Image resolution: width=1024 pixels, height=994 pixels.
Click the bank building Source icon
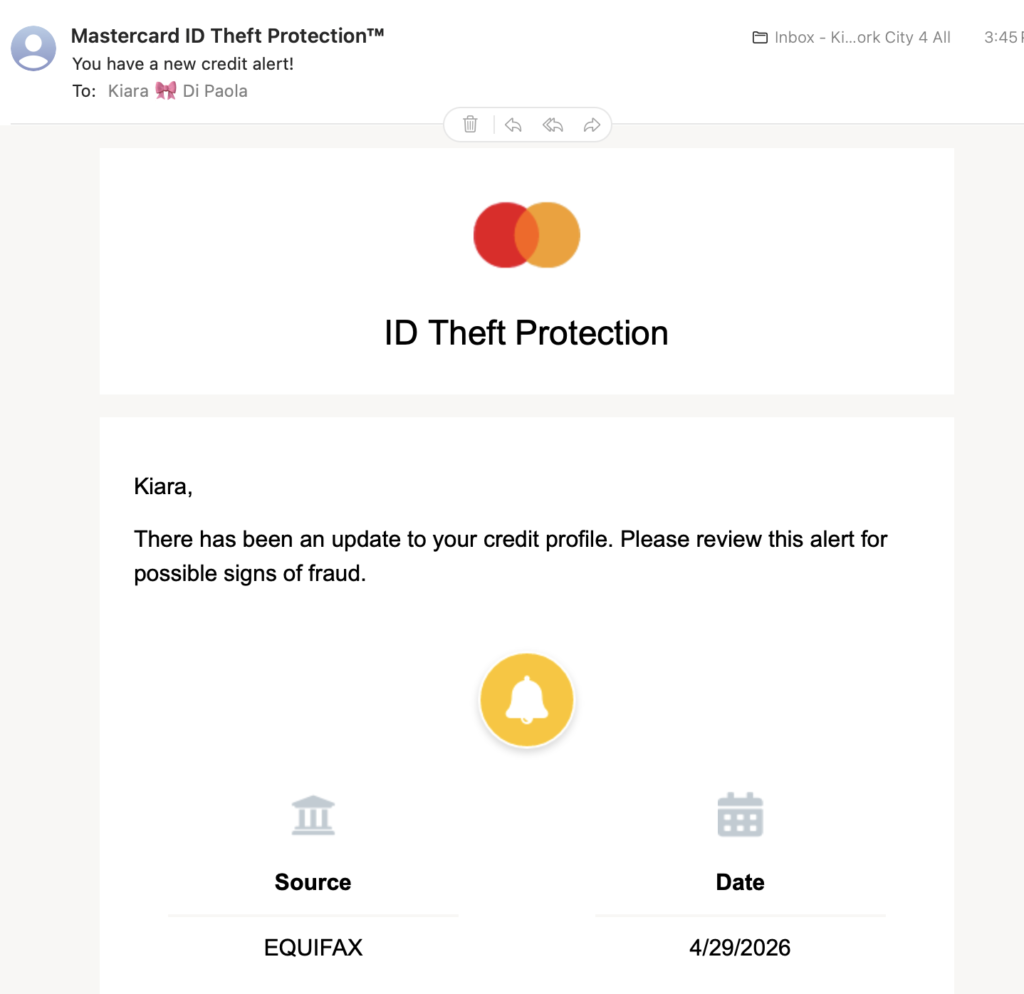click(313, 815)
